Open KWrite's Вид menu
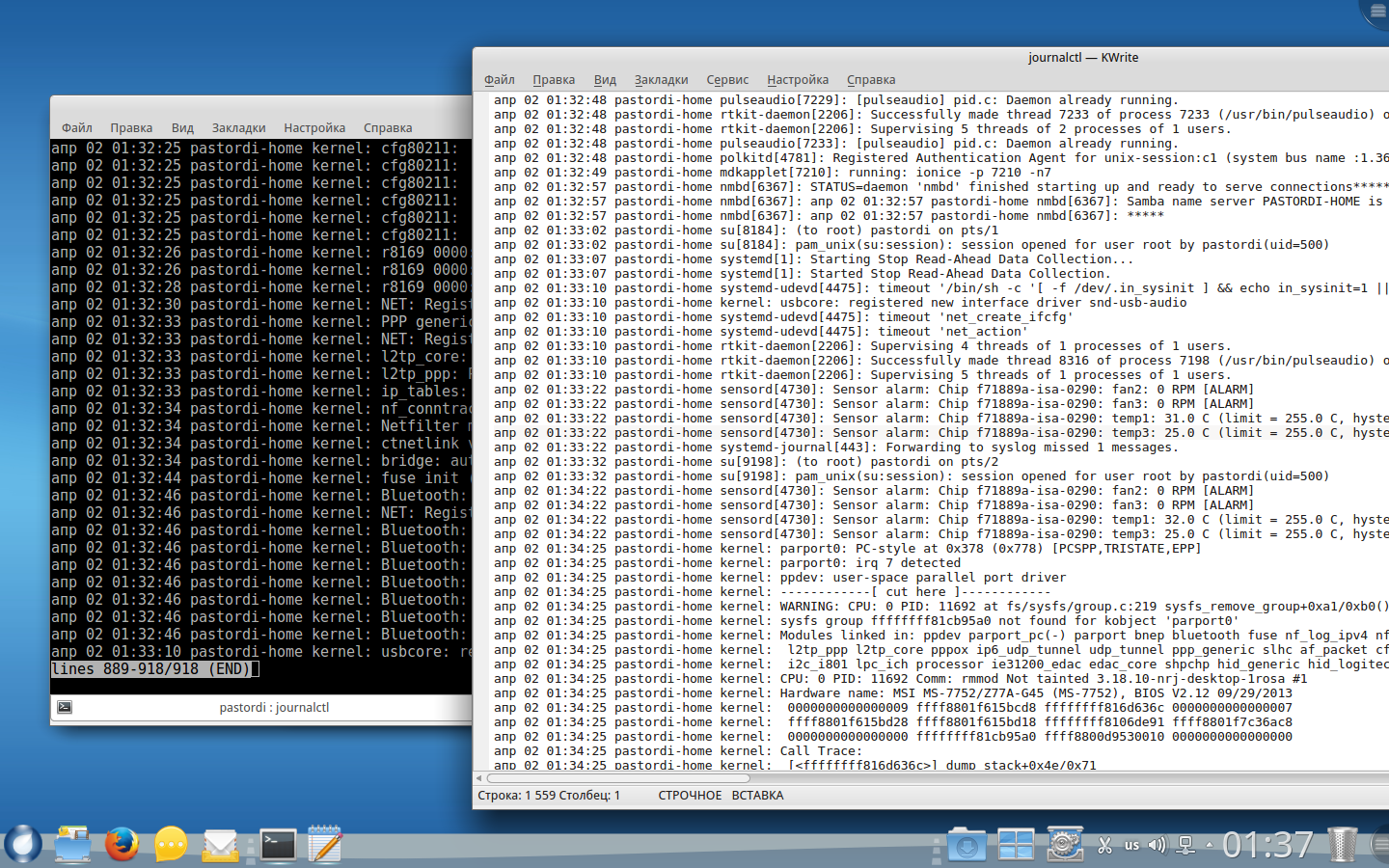The height and width of the screenshot is (868, 1389). (x=605, y=80)
